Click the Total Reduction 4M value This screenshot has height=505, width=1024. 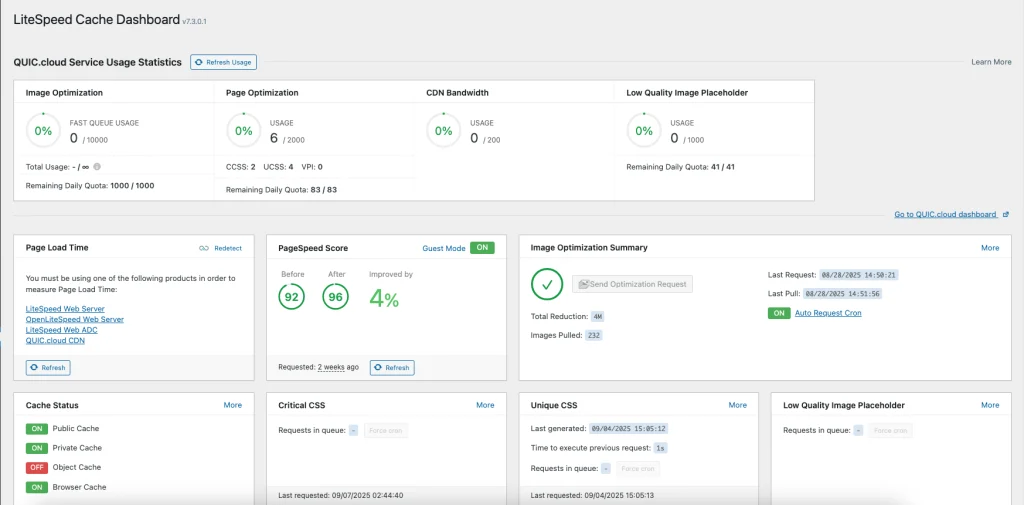coord(598,317)
